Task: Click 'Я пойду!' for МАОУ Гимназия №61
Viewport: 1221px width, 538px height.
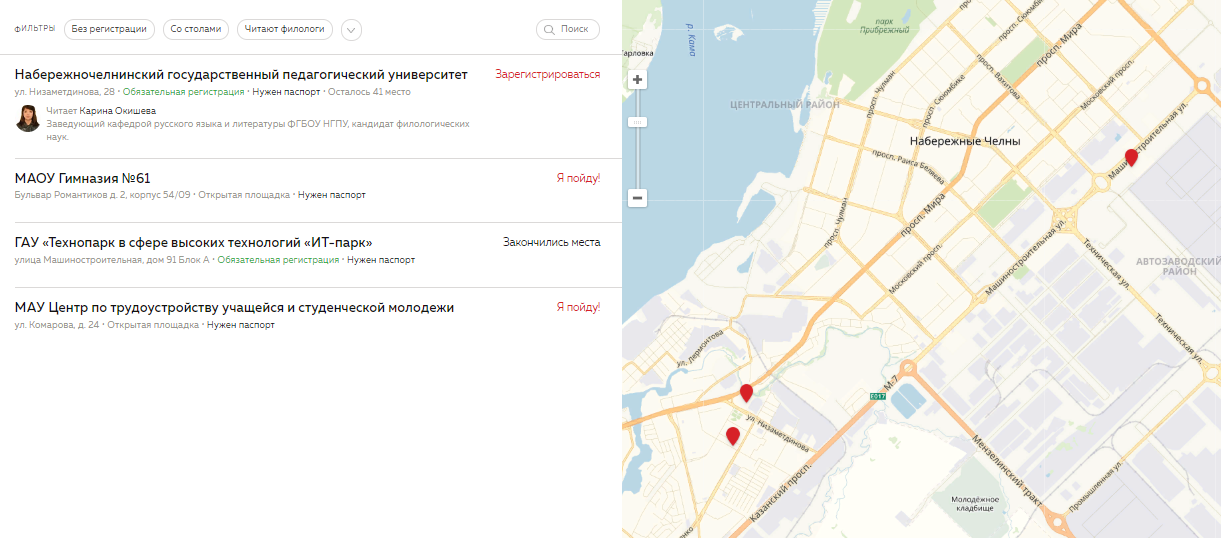Action: pyautogui.click(x=578, y=179)
